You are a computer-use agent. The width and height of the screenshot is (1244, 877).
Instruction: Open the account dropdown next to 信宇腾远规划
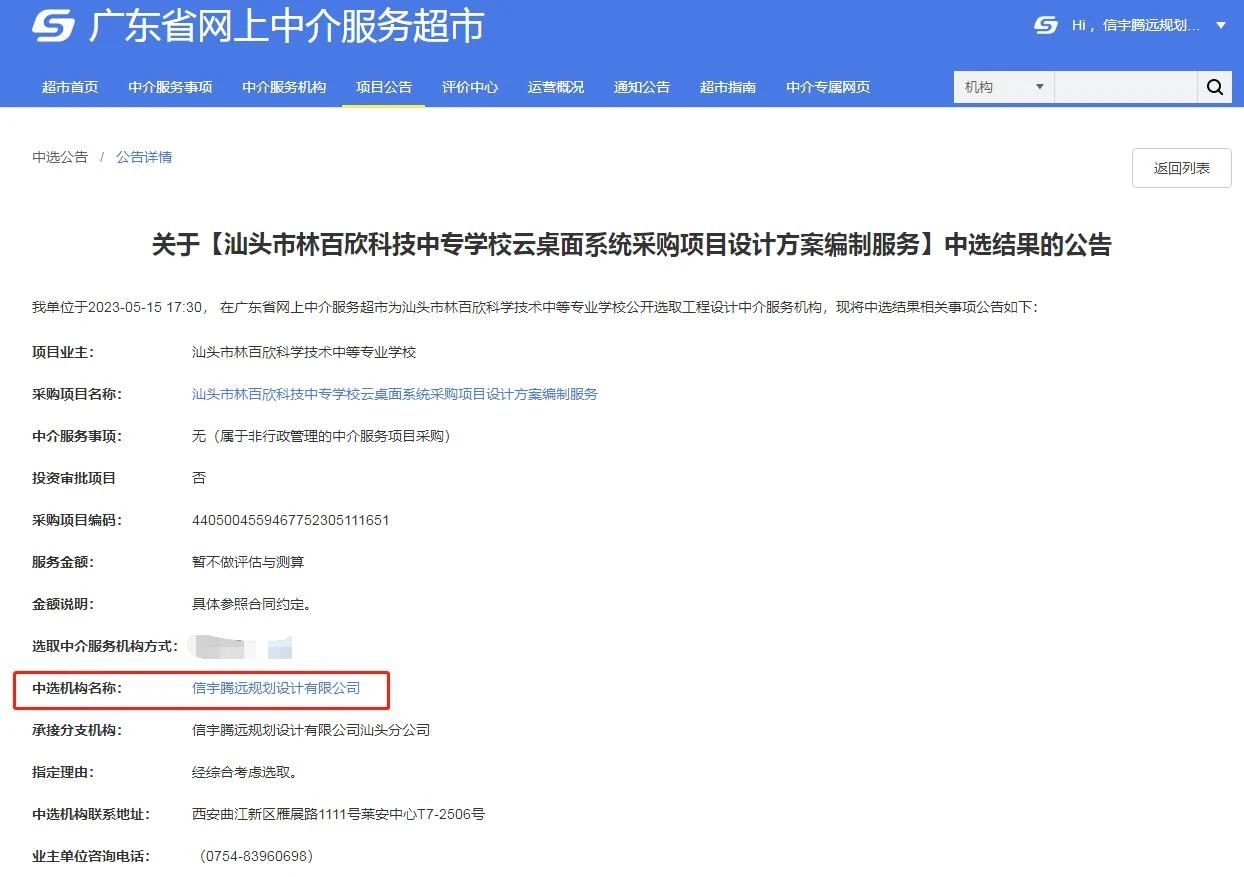(x=1222, y=27)
